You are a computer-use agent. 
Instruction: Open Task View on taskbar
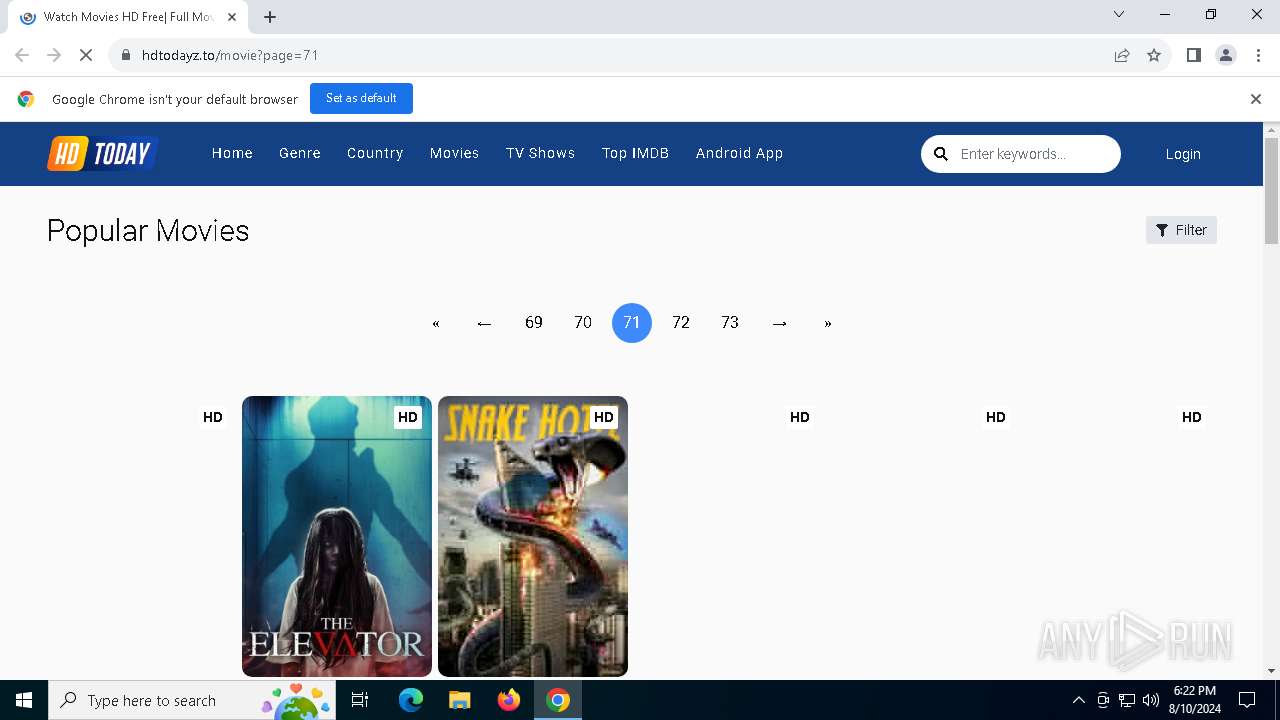pyautogui.click(x=360, y=700)
